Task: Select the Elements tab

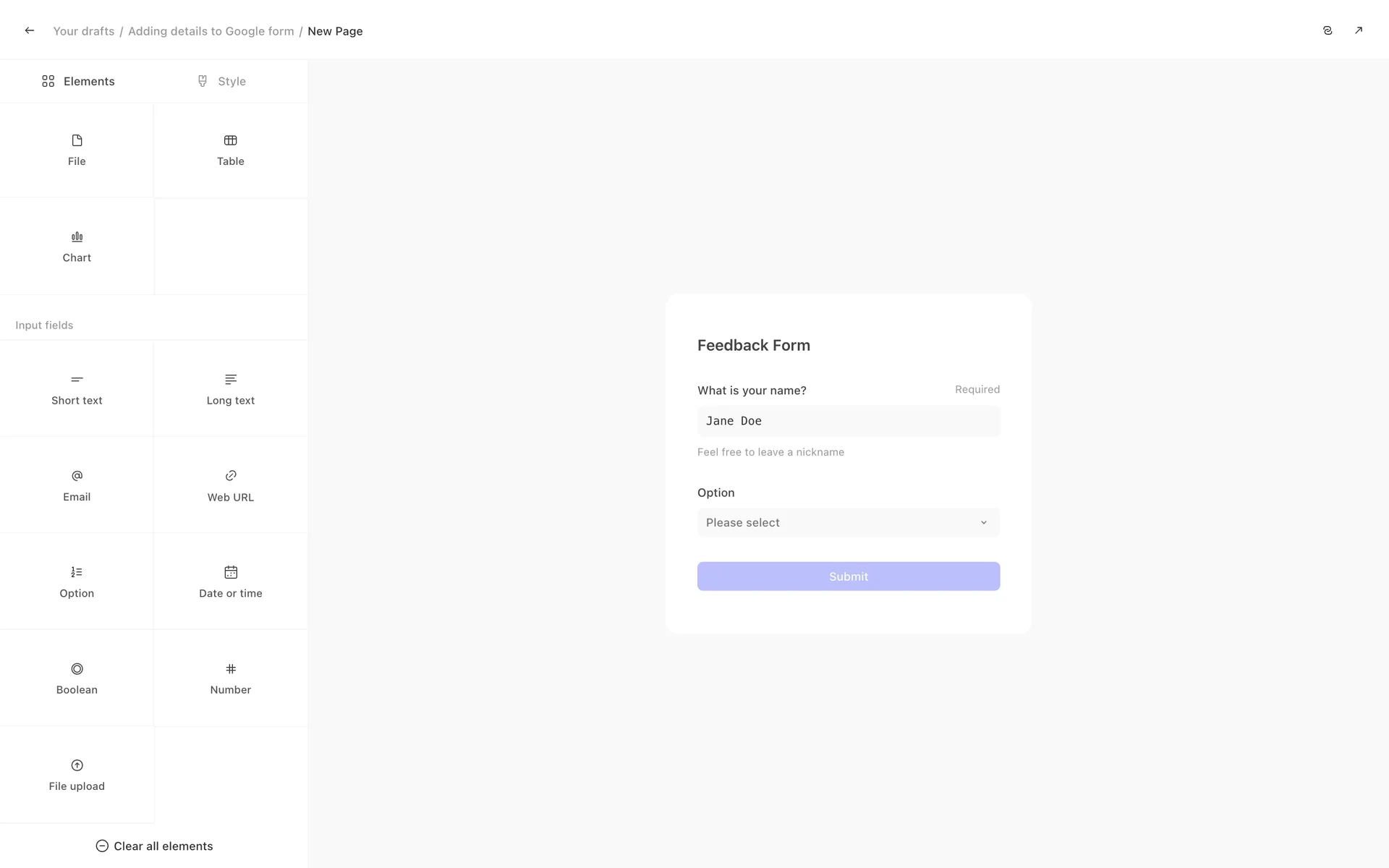Action: point(78,81)
